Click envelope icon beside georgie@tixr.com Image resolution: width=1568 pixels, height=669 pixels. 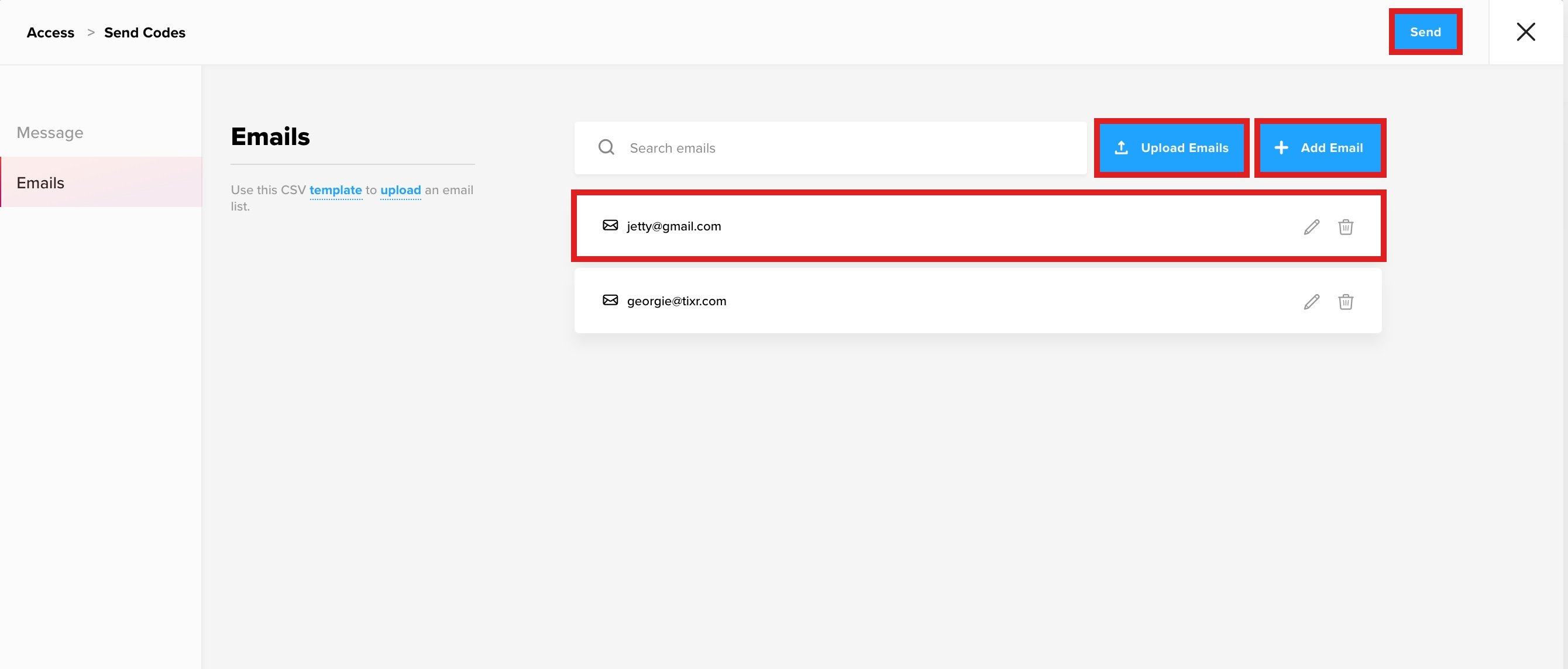610,301
